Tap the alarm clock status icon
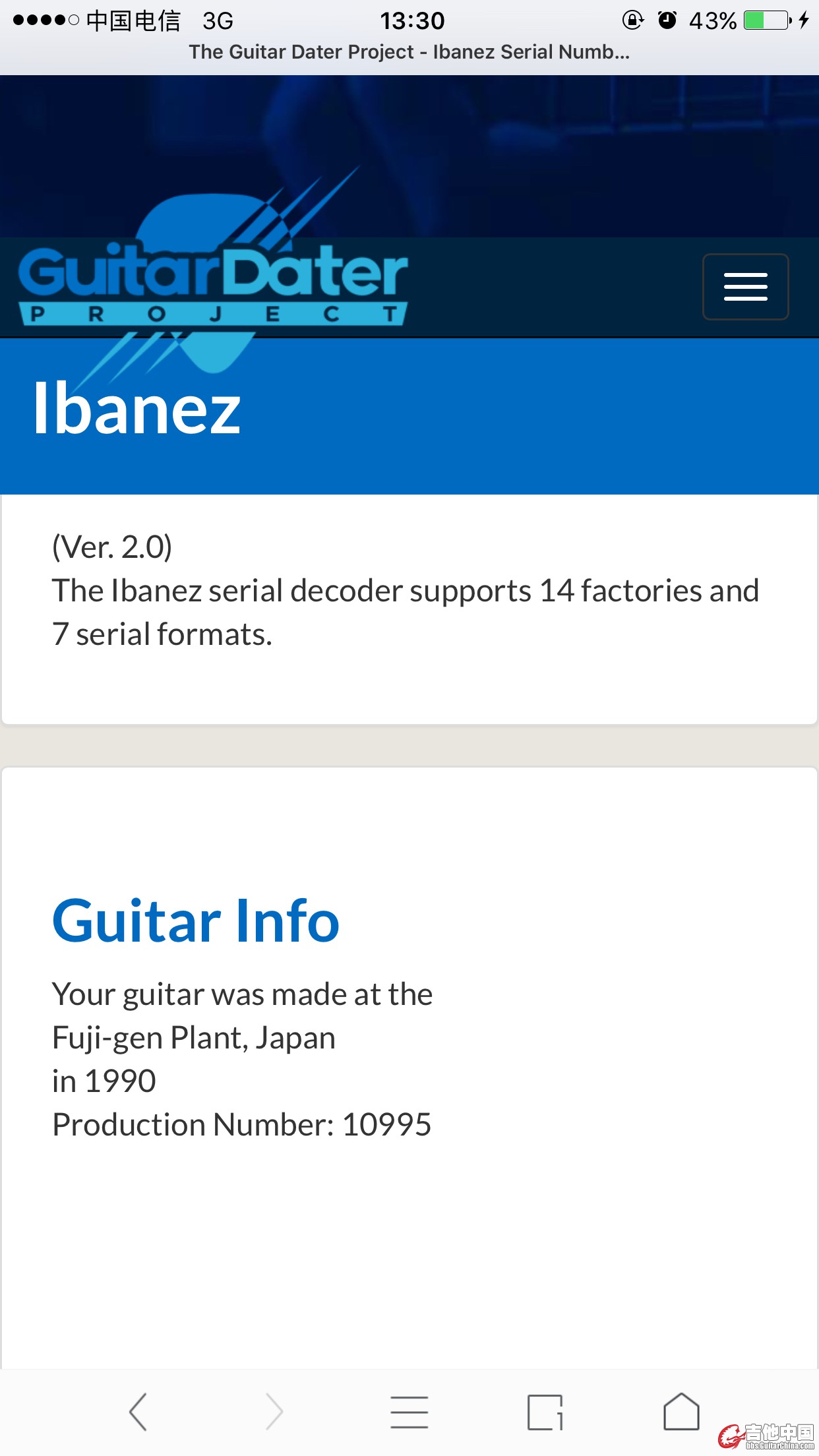The height and width of the screenshot is (1456, 819). [x=667, y=20]
